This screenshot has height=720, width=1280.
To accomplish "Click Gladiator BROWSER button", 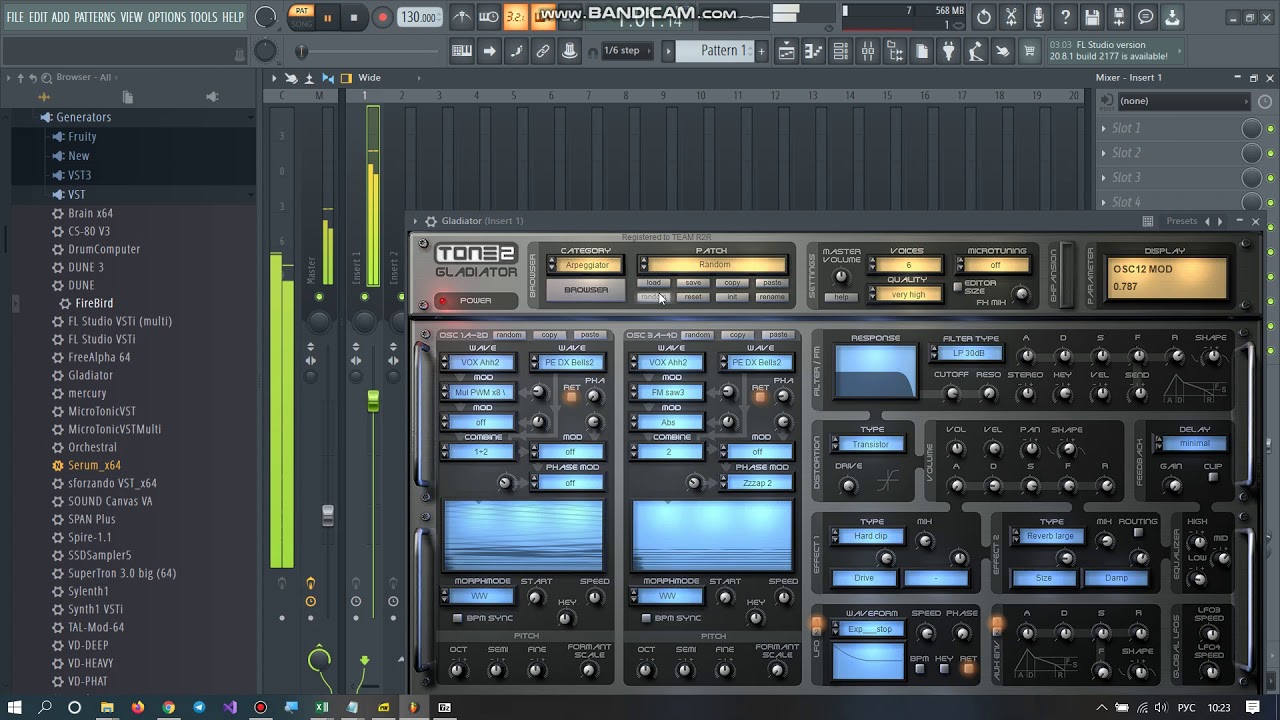I will tap(586, 290).
